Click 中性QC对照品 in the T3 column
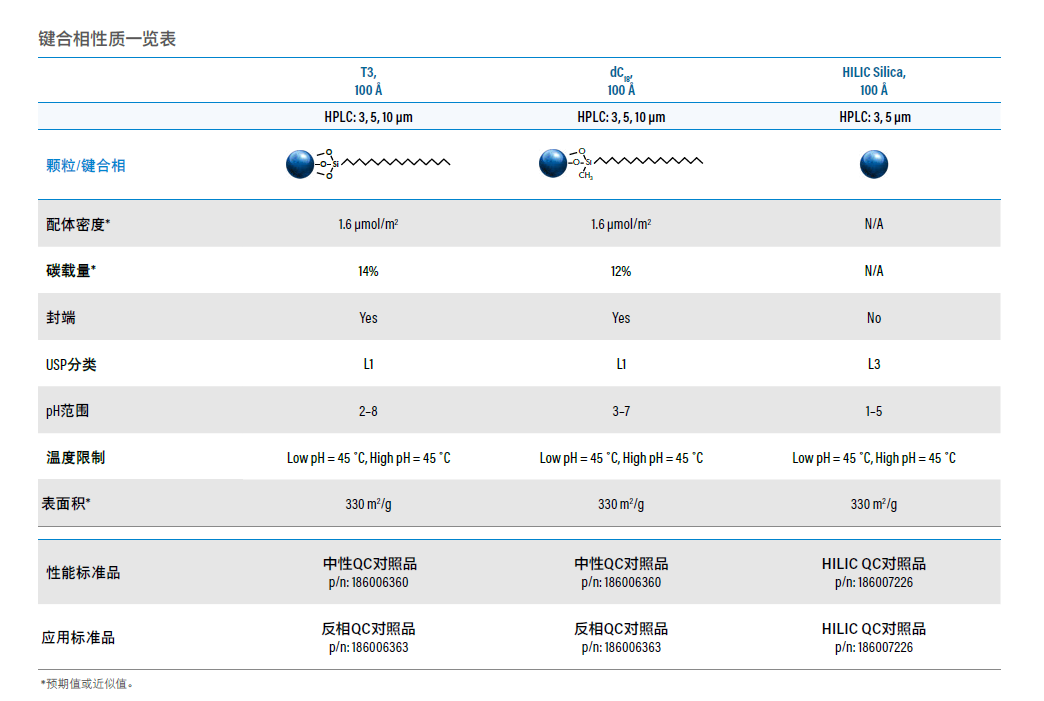This screenshot has height=701, width=1044. click(370, 564)
